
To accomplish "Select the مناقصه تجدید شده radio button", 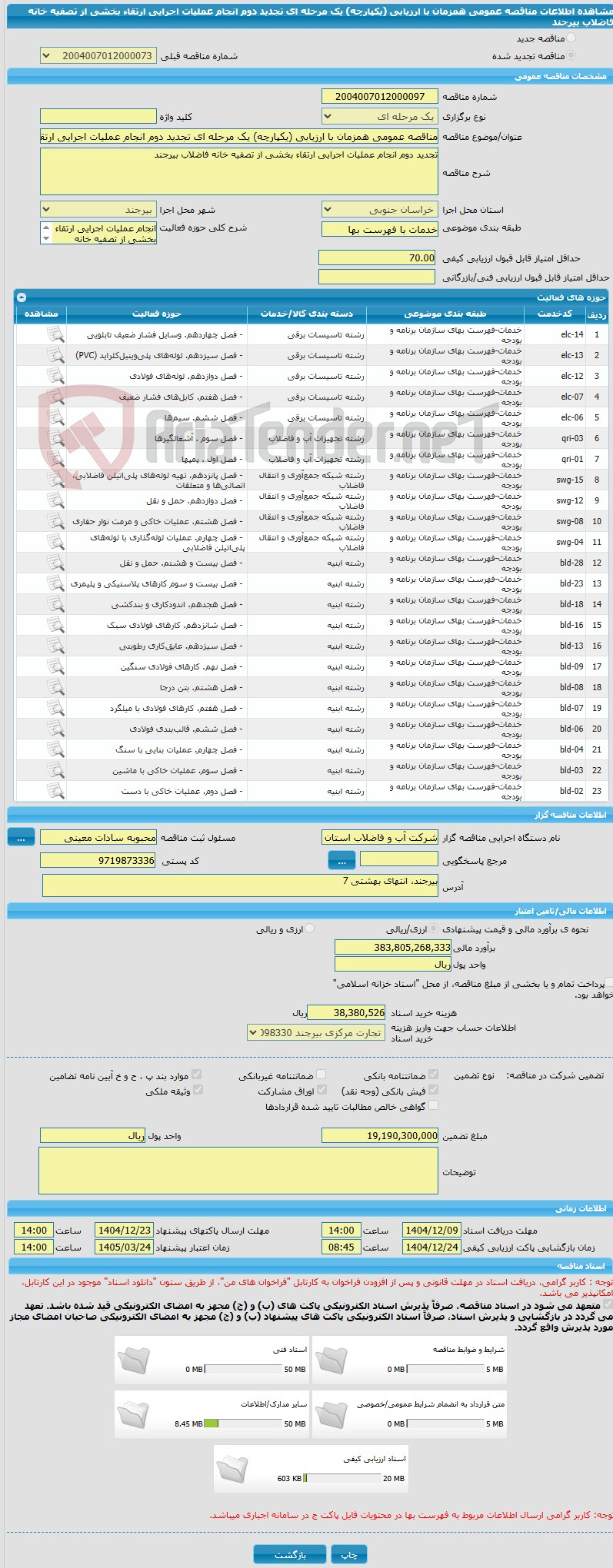I will tap(571, 55).
